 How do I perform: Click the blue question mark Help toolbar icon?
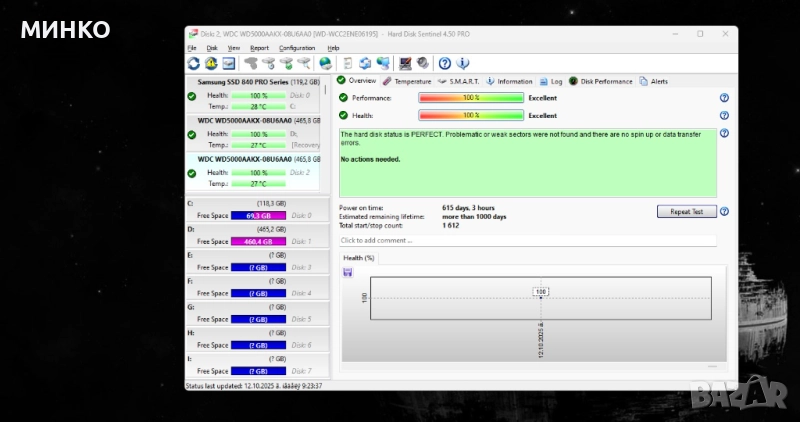click(444, 64)
